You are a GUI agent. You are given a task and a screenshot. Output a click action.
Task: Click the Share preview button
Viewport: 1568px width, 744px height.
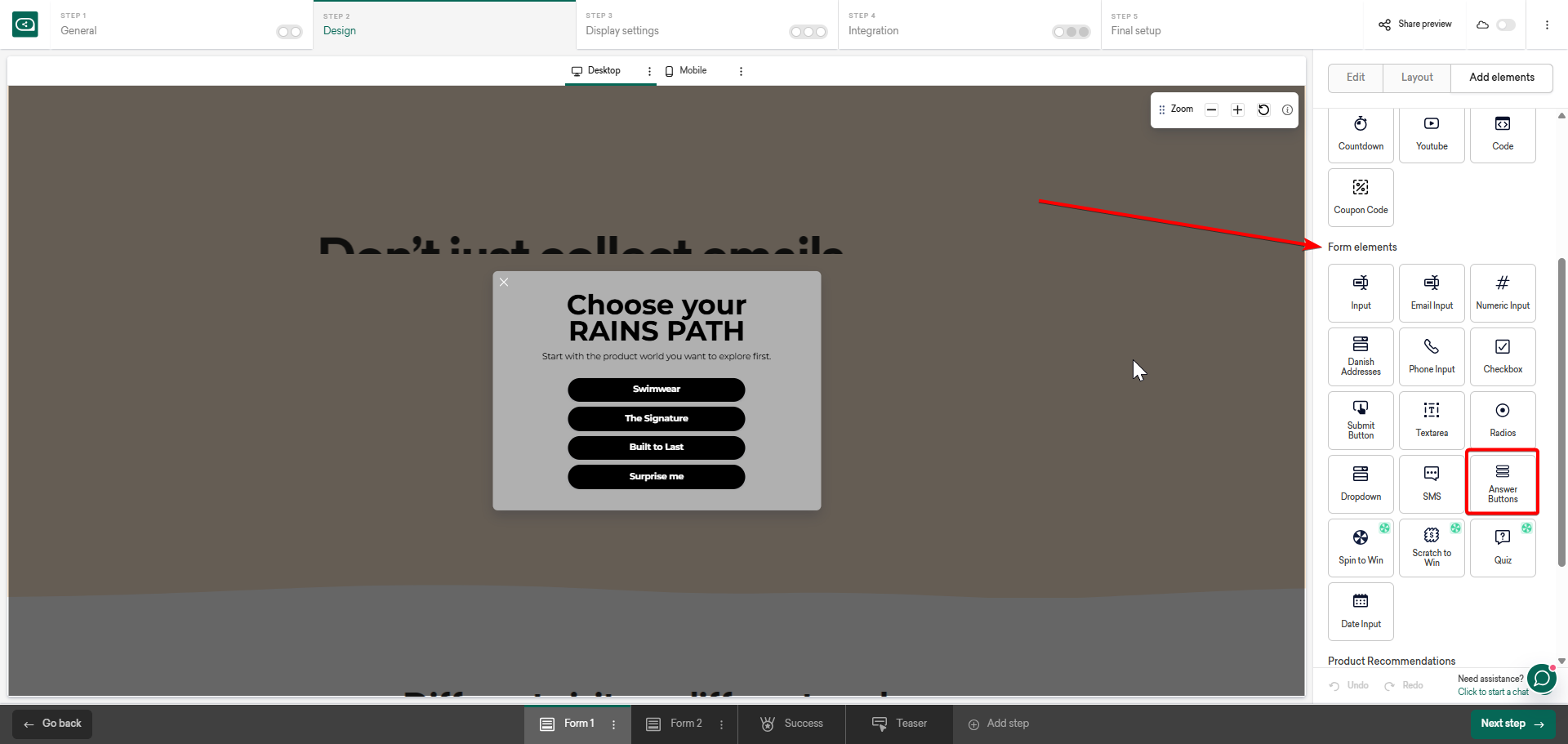1415,25
